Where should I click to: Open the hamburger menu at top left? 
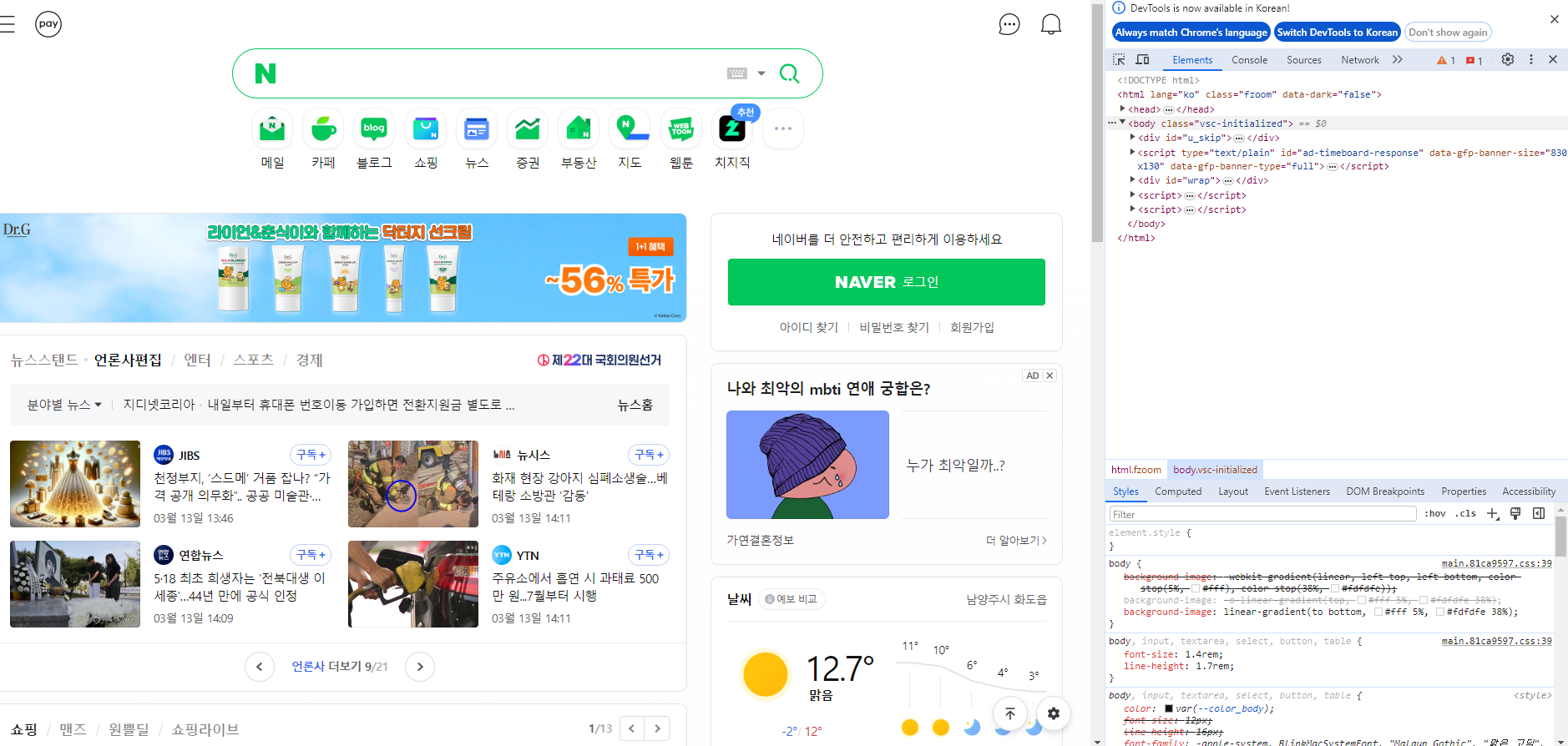click(x=8, y=24)
